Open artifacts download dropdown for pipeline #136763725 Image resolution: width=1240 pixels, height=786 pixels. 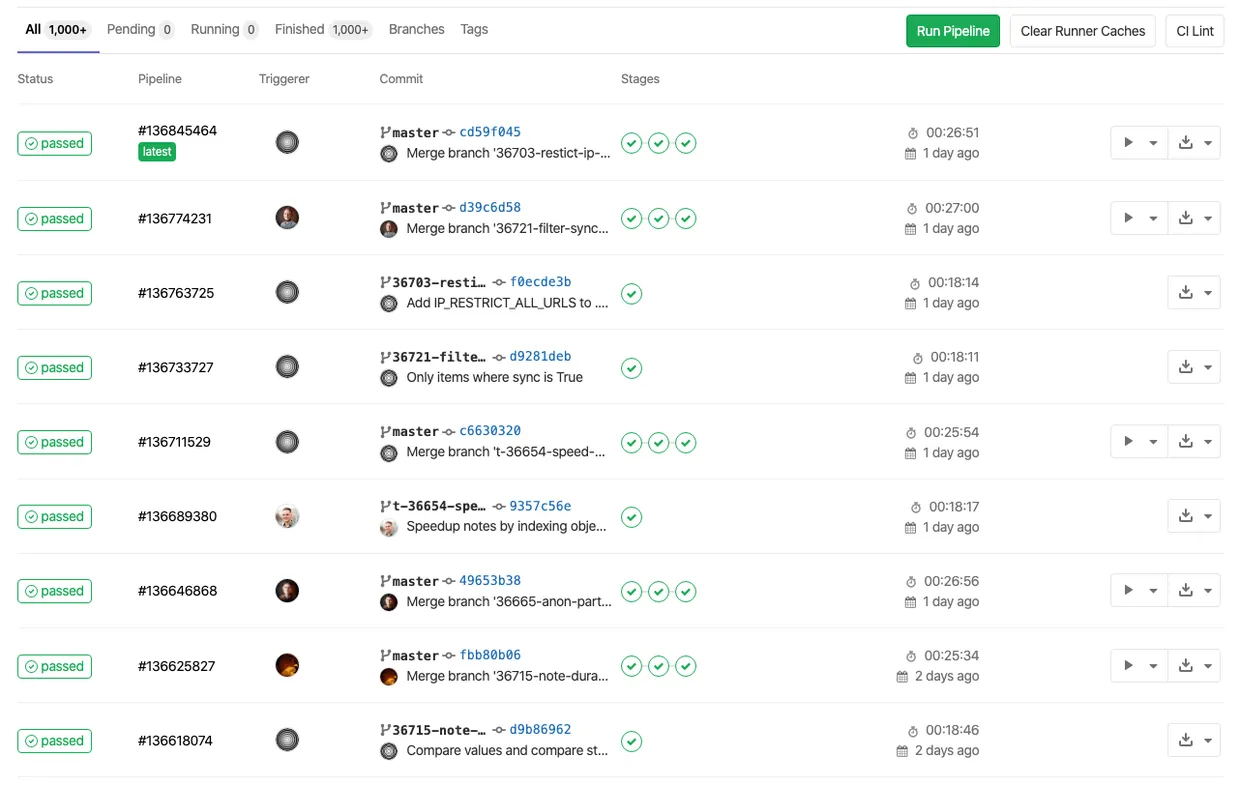click(x=1194, y=293)
